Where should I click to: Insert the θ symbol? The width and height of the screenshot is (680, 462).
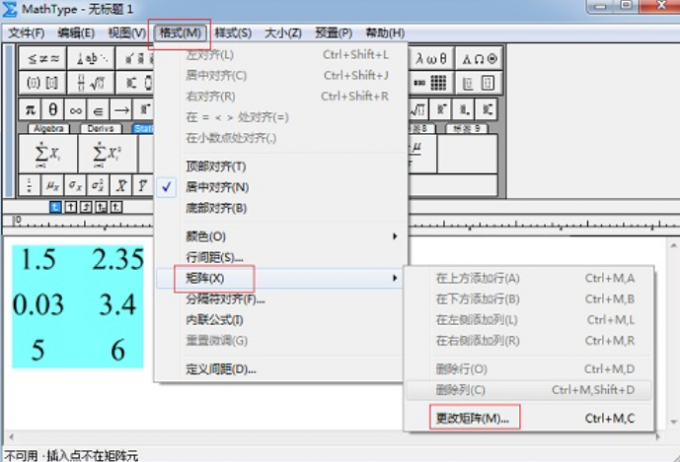click(52, 110)
